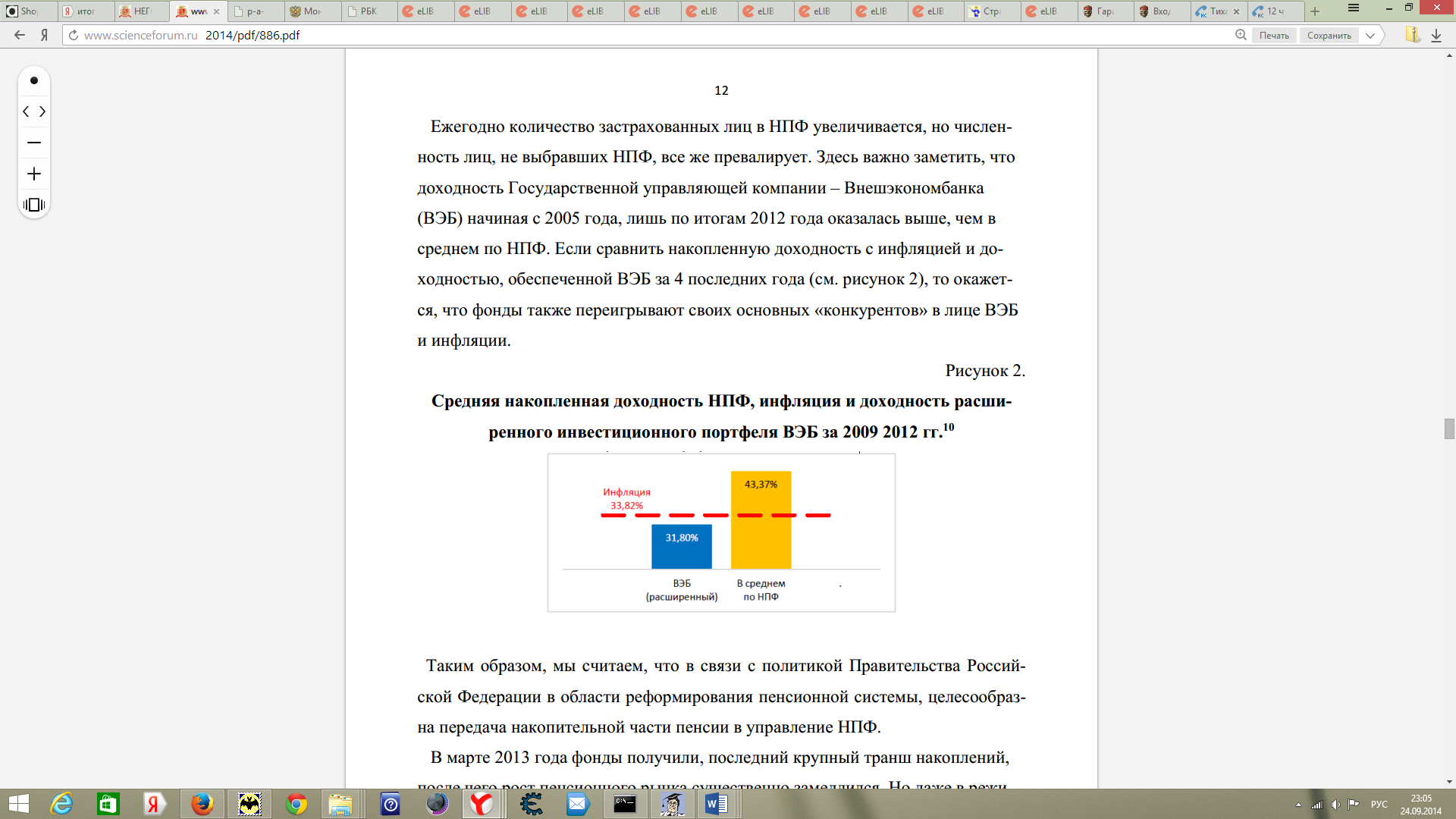Zoom in the PDF with plus

coord(34,174)
